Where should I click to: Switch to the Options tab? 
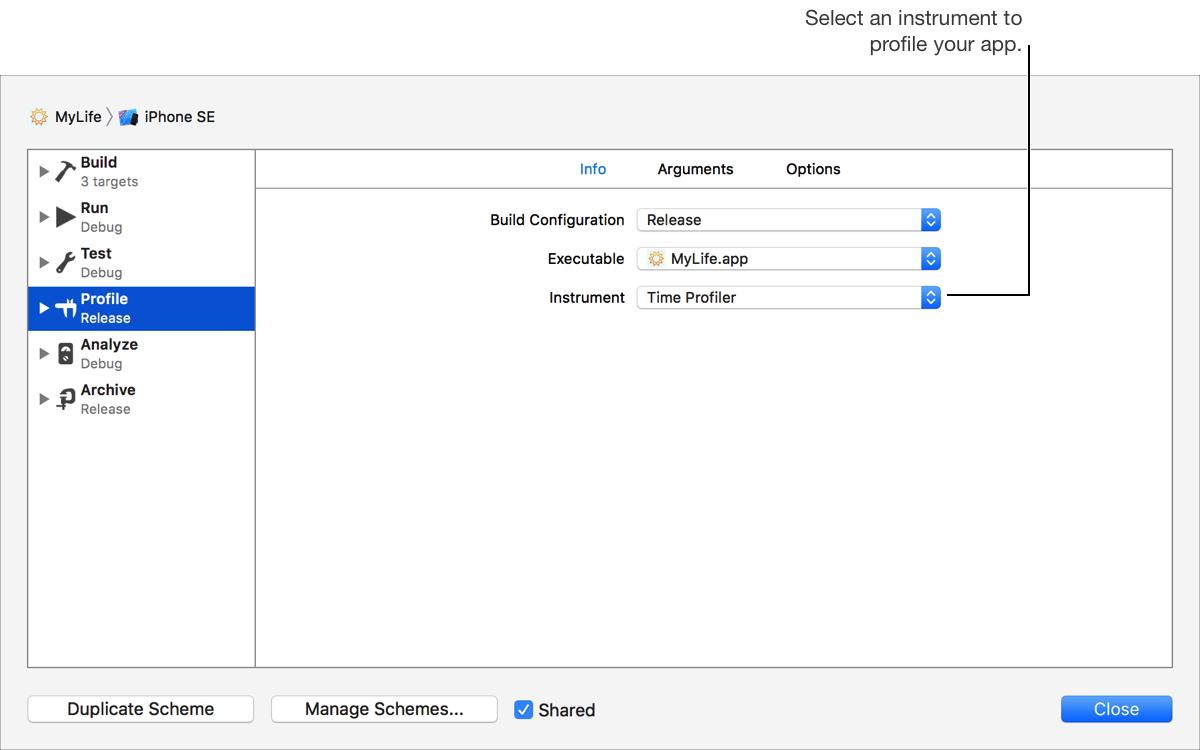coord(813,169)
